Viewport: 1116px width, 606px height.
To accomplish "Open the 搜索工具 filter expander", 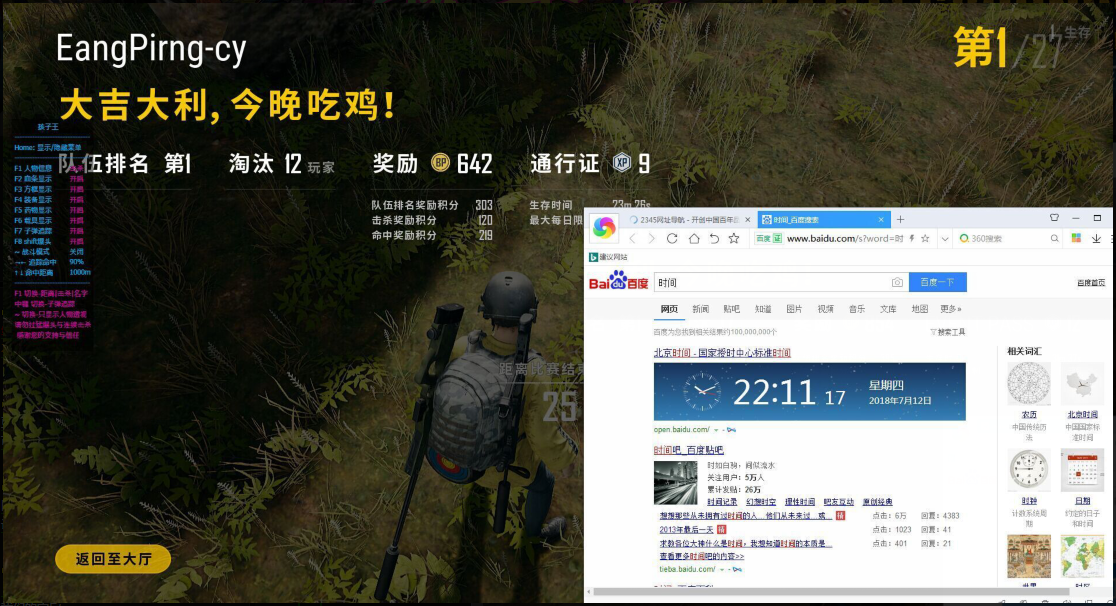I will point(947,332).
